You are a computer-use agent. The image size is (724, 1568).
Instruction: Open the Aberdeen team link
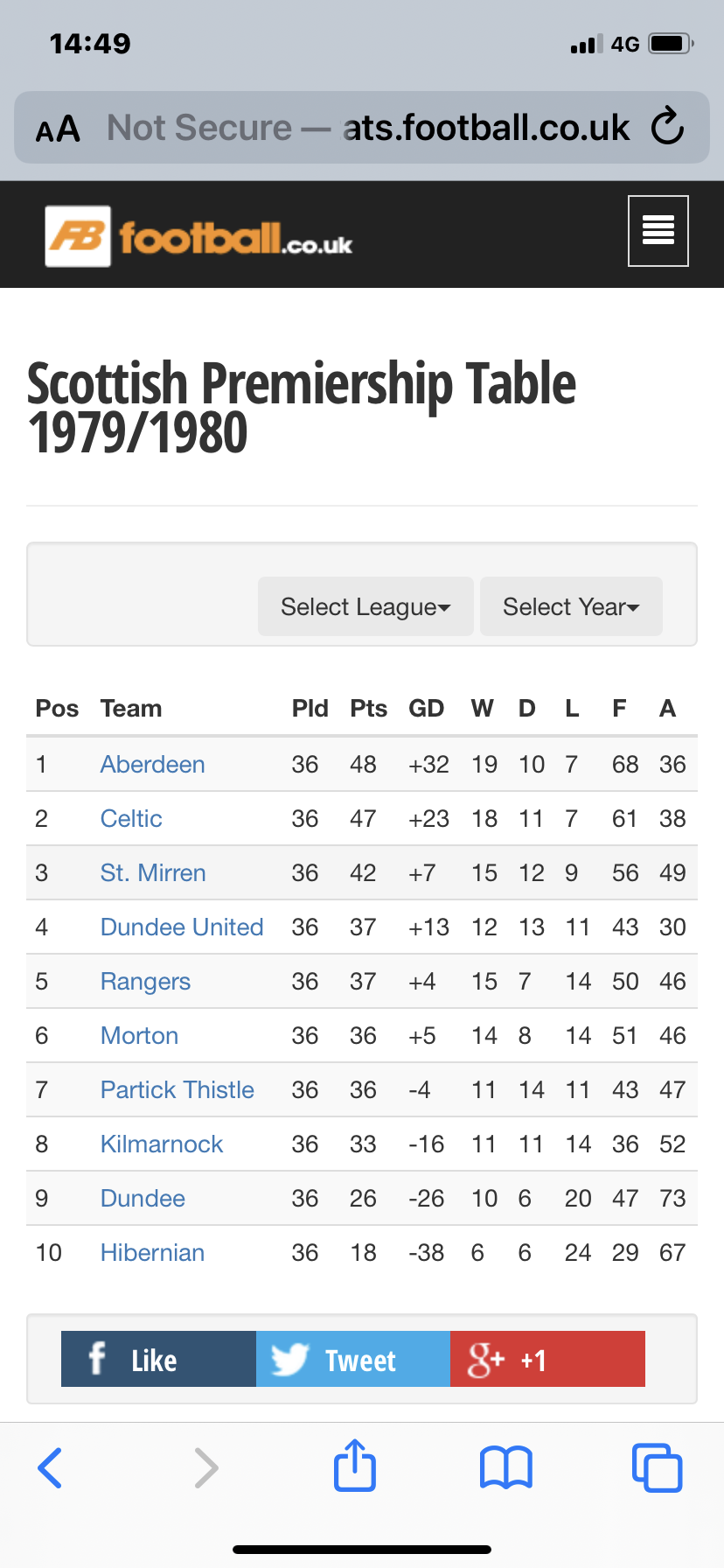[x=152, y=765]
